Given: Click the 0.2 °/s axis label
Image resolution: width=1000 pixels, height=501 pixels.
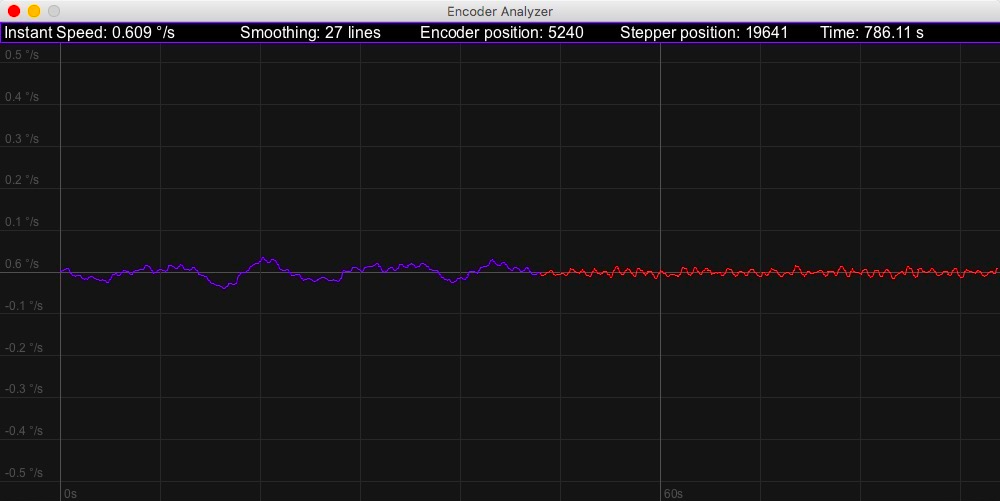Looking at the screenshot, I should pos(22,180).
